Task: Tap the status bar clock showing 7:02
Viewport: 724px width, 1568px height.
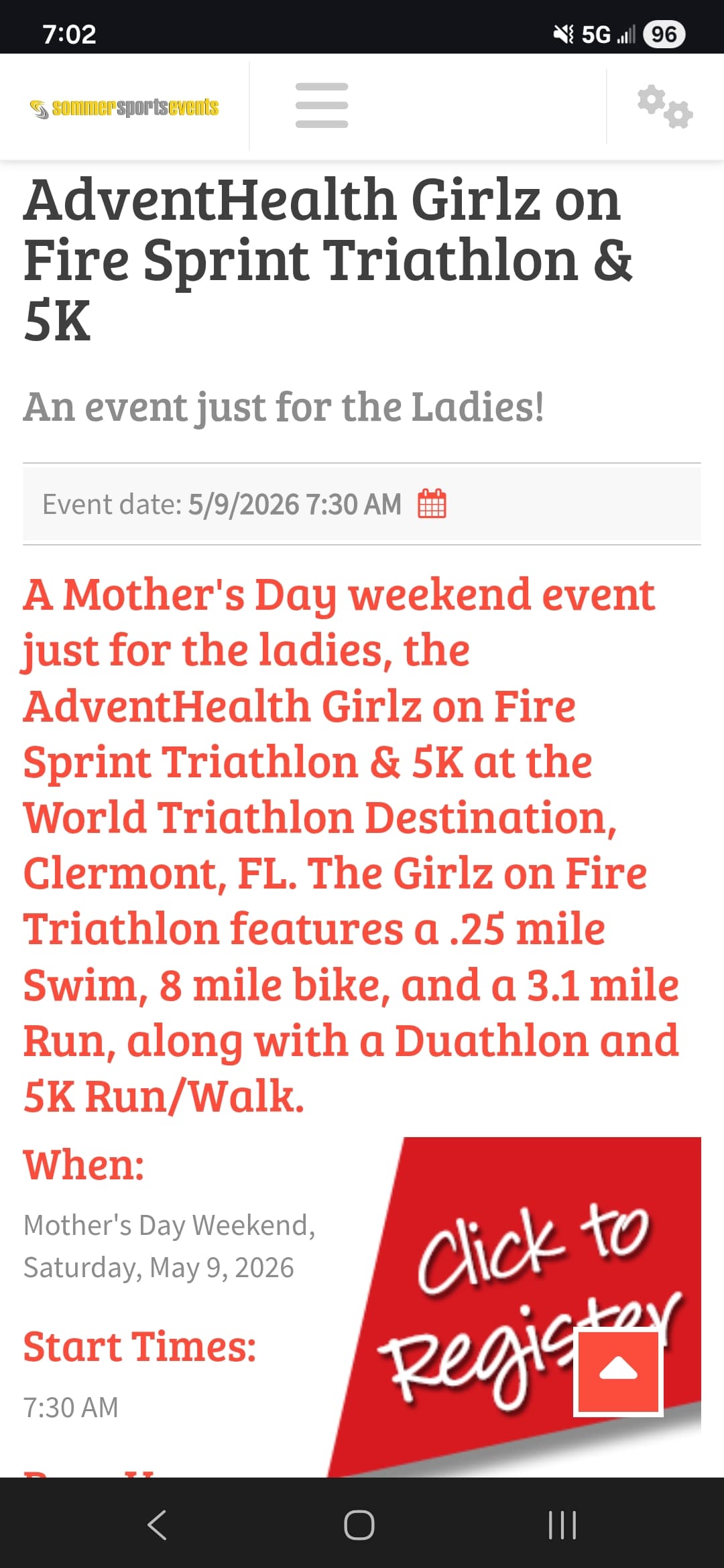Action: coord(69,34)
